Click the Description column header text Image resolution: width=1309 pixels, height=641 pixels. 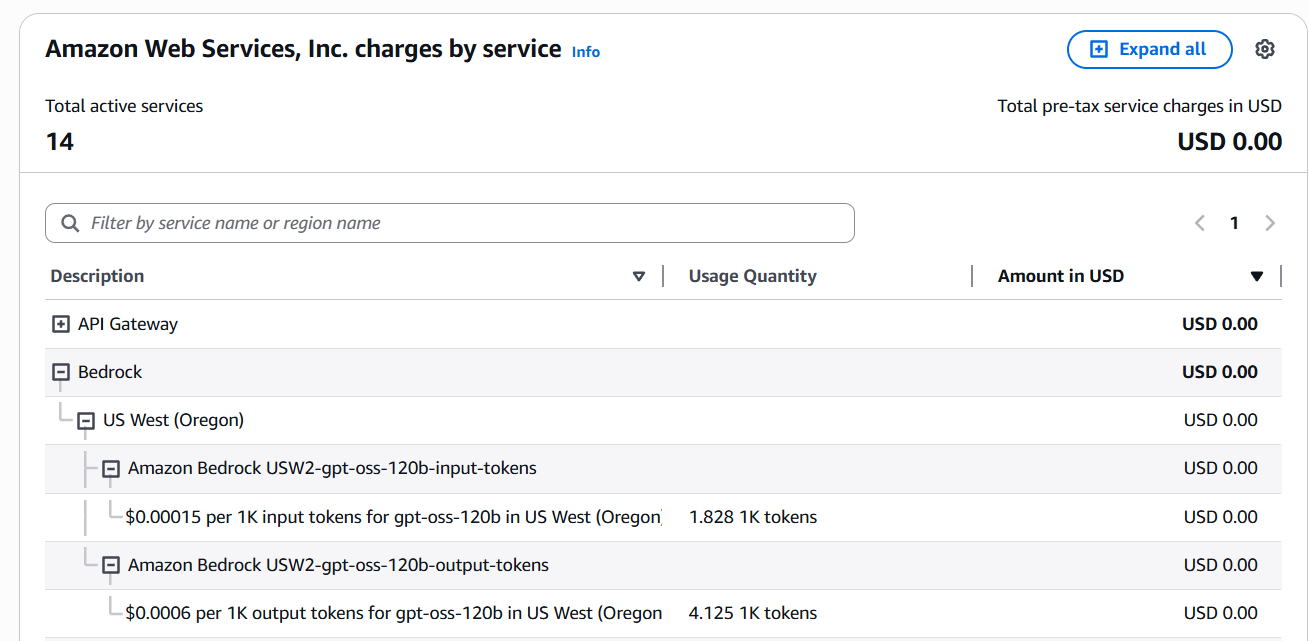tap(97, 276)
